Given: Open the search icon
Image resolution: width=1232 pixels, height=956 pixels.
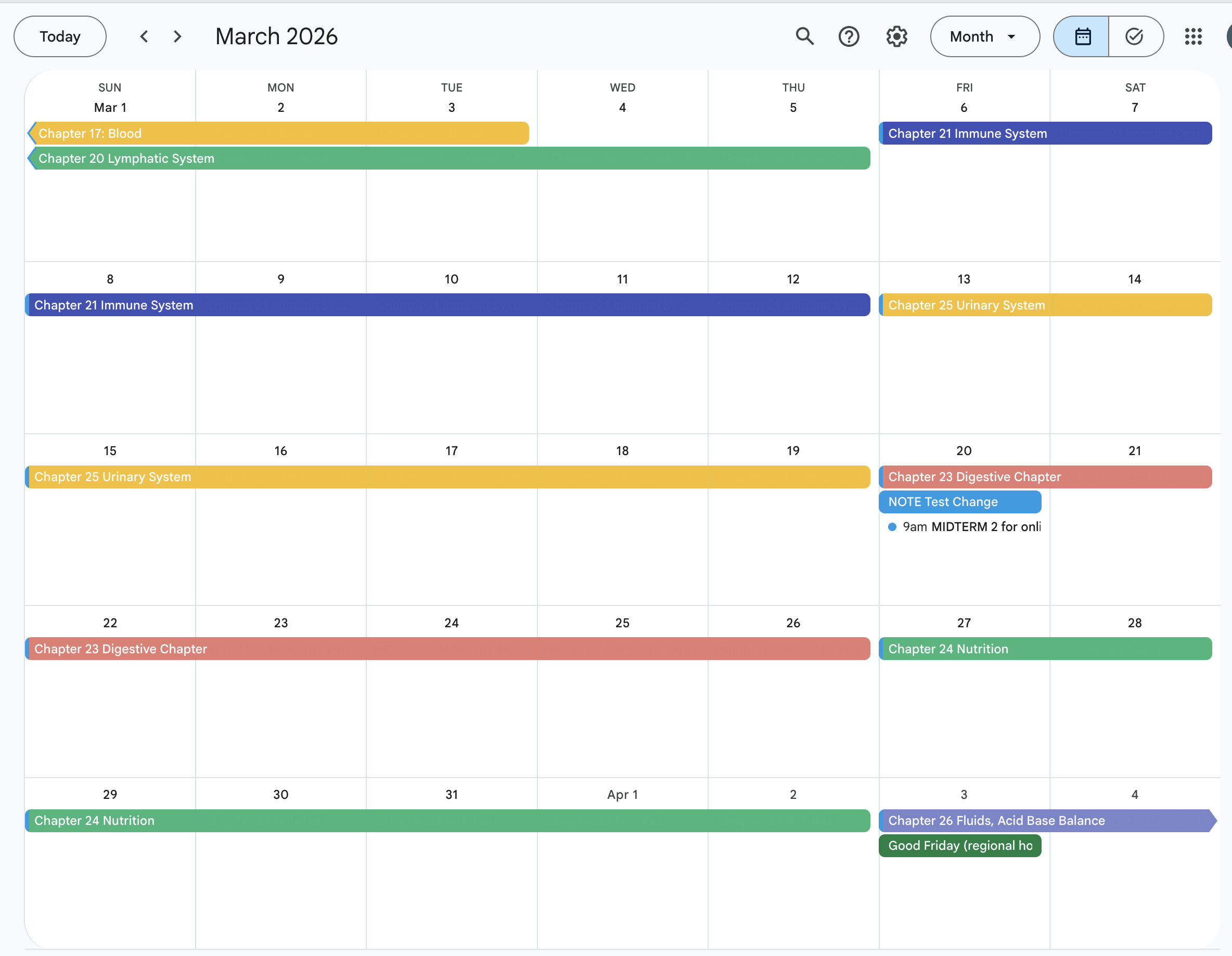Looking at the screenshot, I should tap(804, 36).
